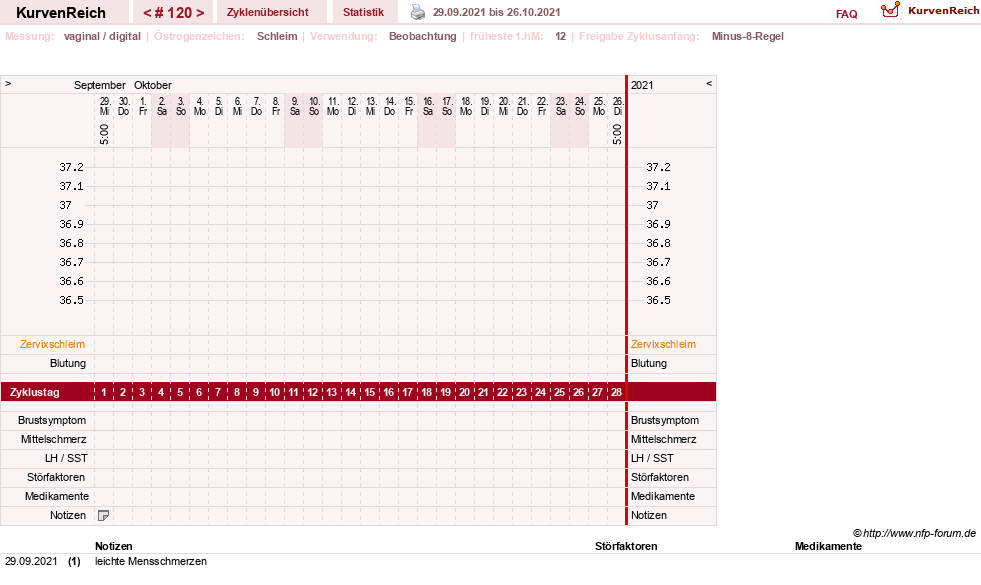Go to previous cycle with the left arrow

(147, 13)
